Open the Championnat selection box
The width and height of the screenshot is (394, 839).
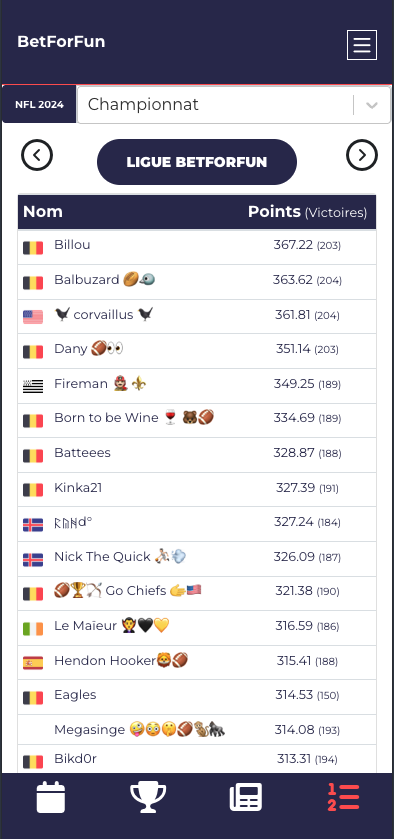234,105
